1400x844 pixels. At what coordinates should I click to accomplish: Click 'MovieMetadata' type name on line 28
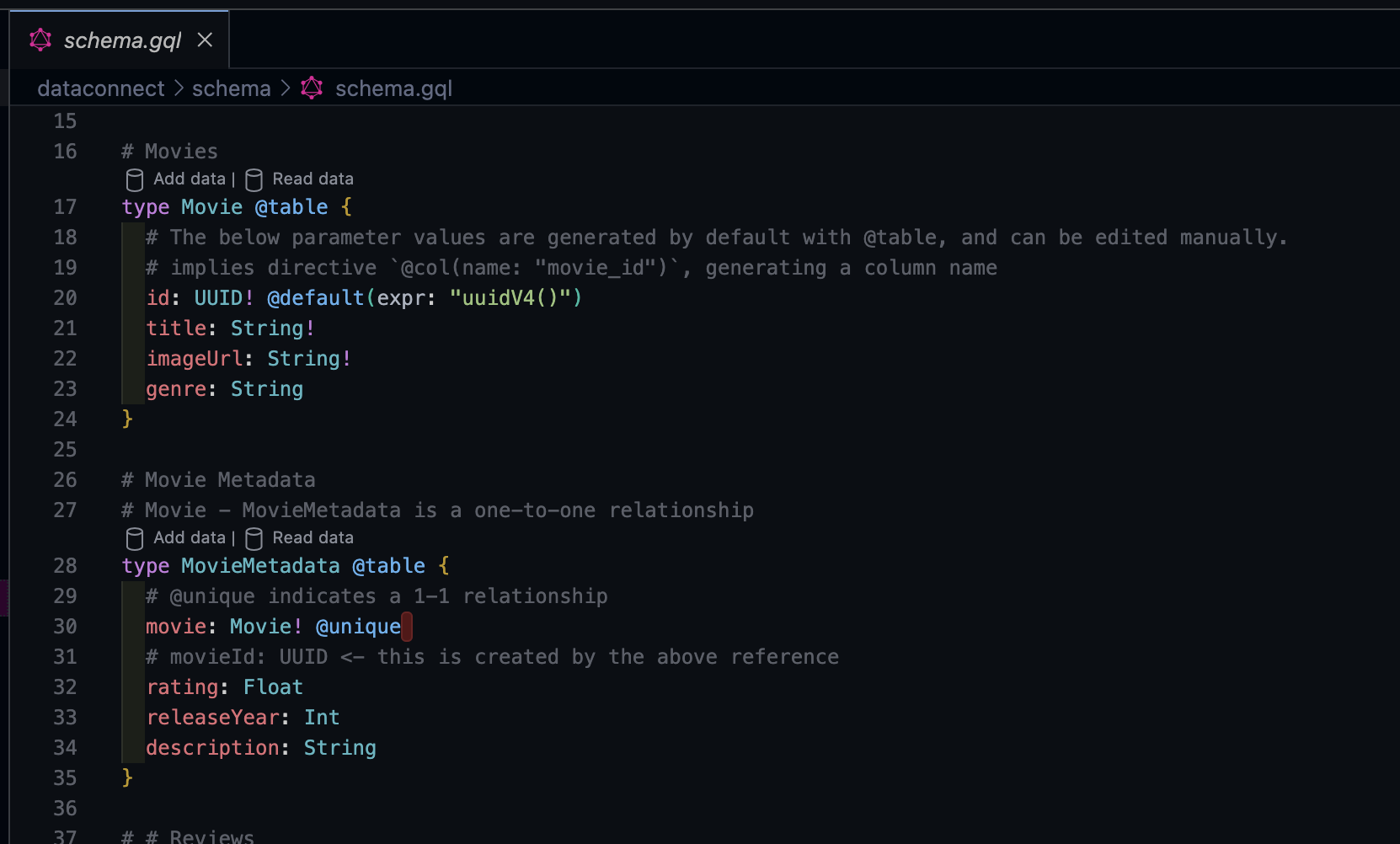click(x=261, y=566)
